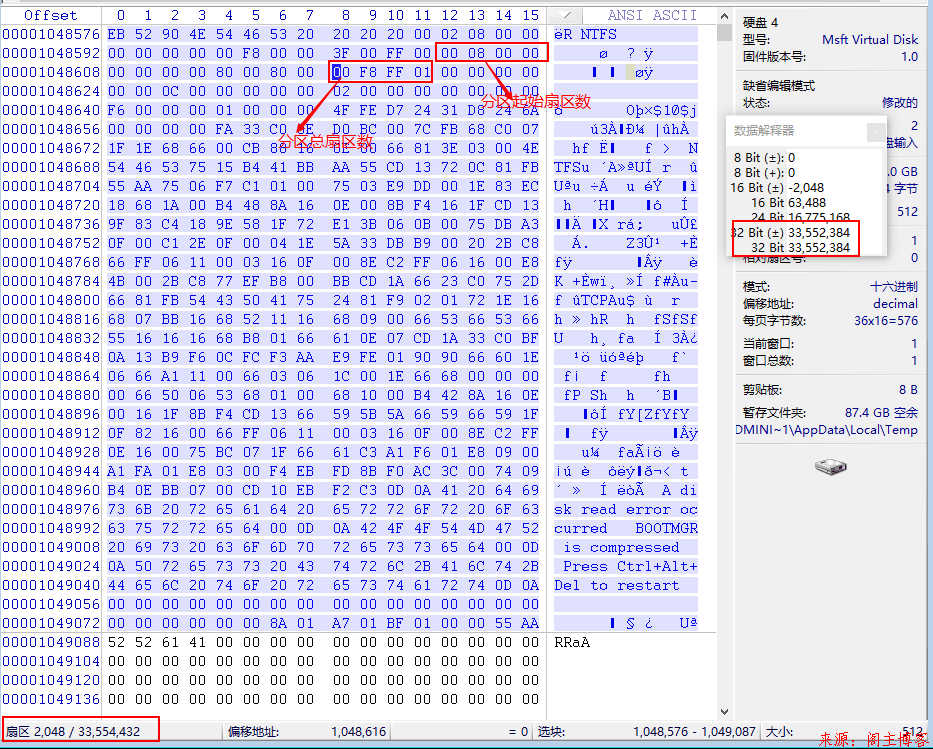Click byte AA at end of row 00001049072
Image resolution: width=933 pixels, height=749 pixels.
530,623
